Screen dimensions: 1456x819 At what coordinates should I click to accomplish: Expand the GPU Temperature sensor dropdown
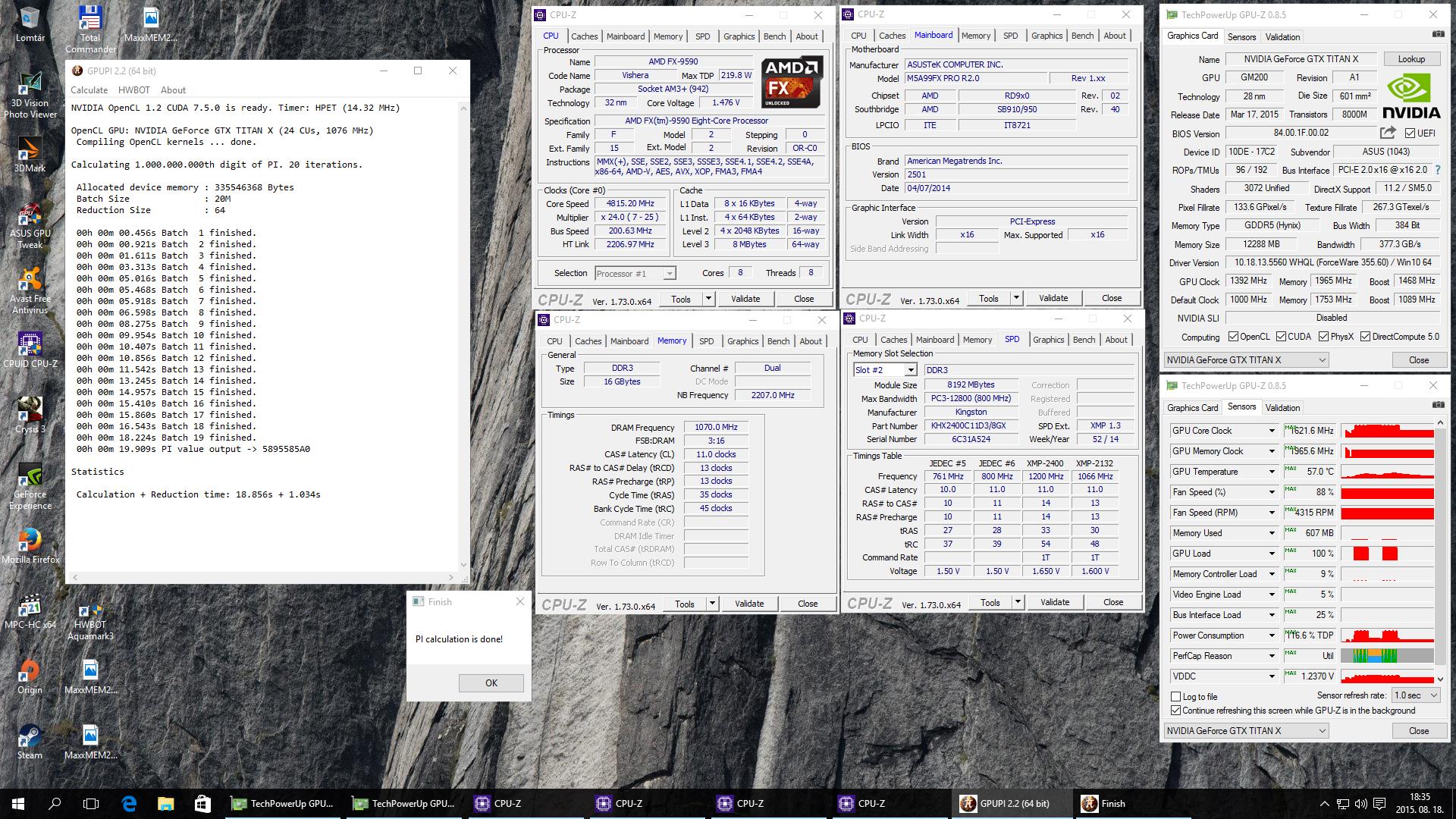click(1272, 472)
